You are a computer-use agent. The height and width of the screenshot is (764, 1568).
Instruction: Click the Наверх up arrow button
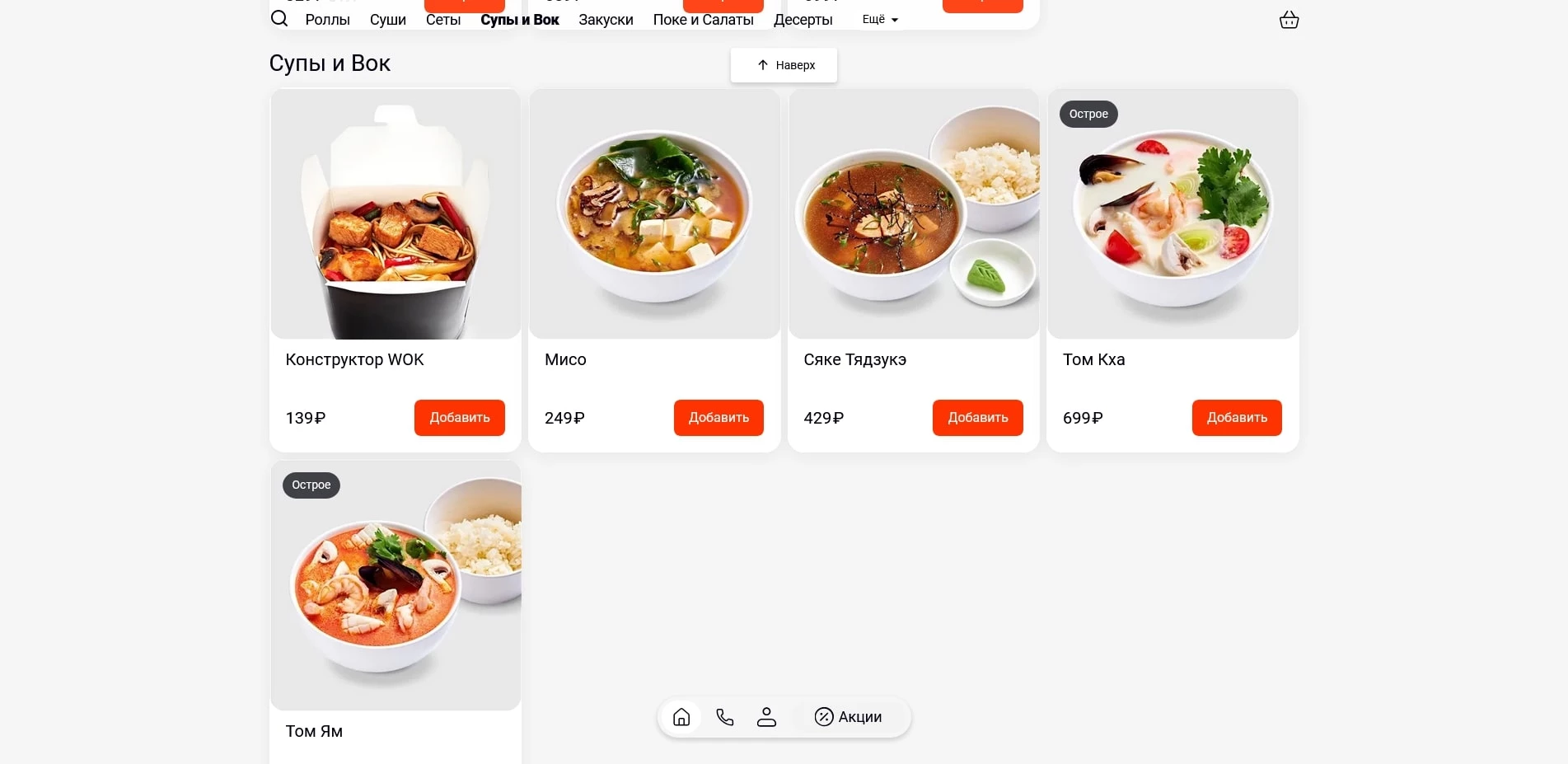tap(784, 65)
